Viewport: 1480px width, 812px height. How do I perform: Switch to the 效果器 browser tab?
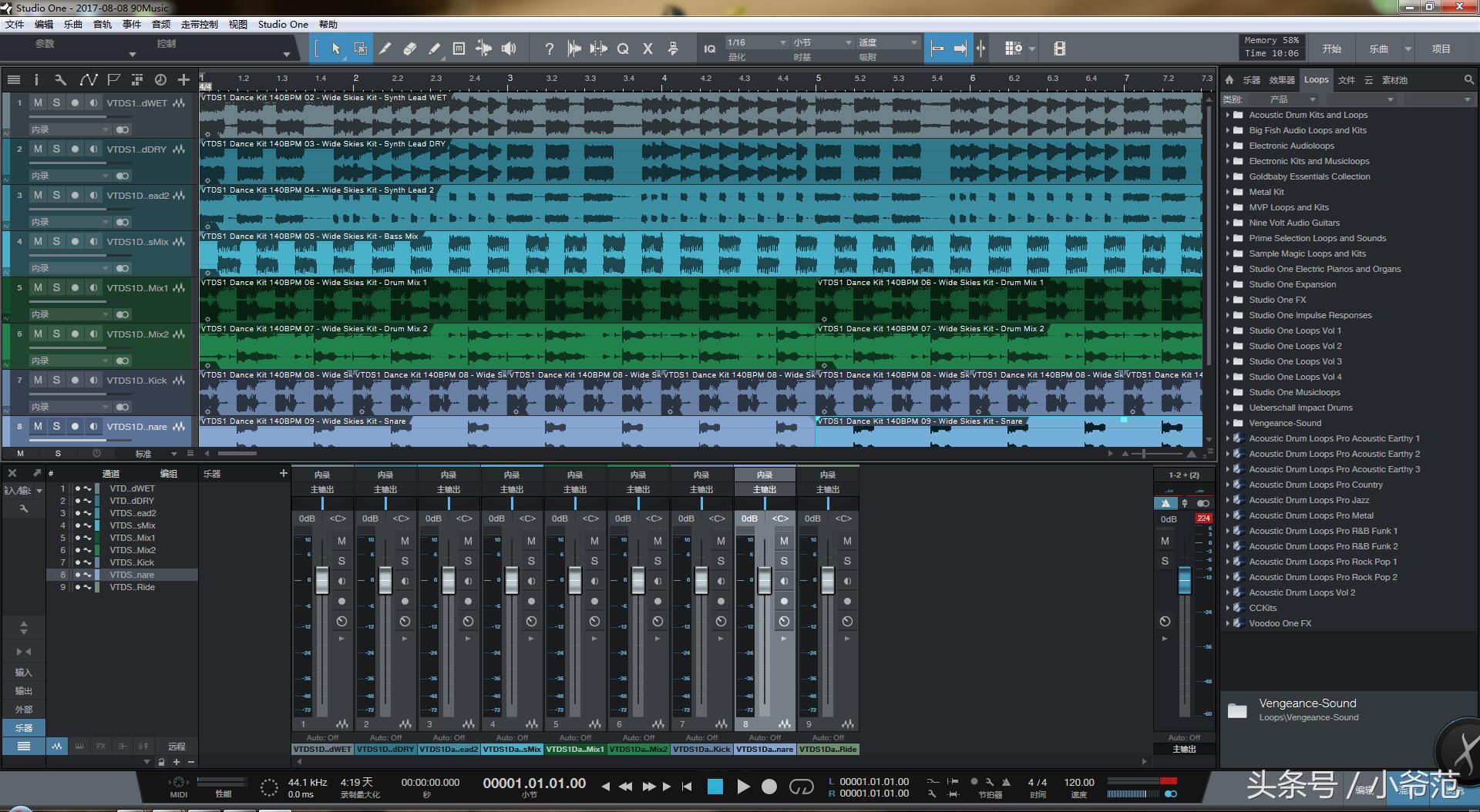pos(1283,79)
